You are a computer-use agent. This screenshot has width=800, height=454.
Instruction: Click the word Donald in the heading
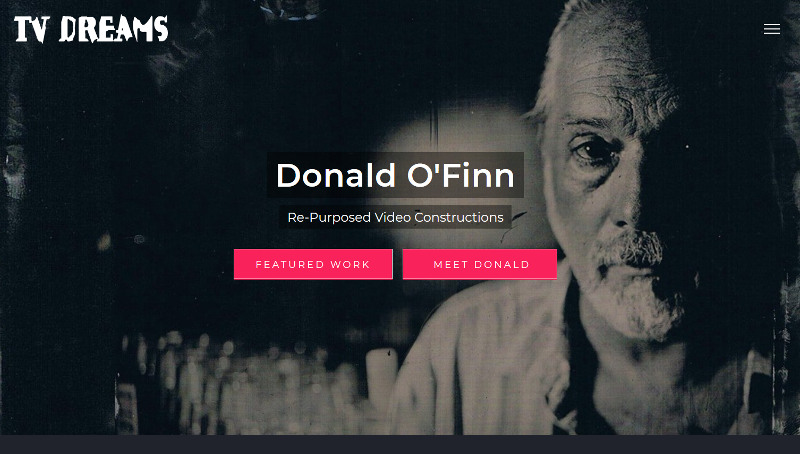click(x=336, y=175)
